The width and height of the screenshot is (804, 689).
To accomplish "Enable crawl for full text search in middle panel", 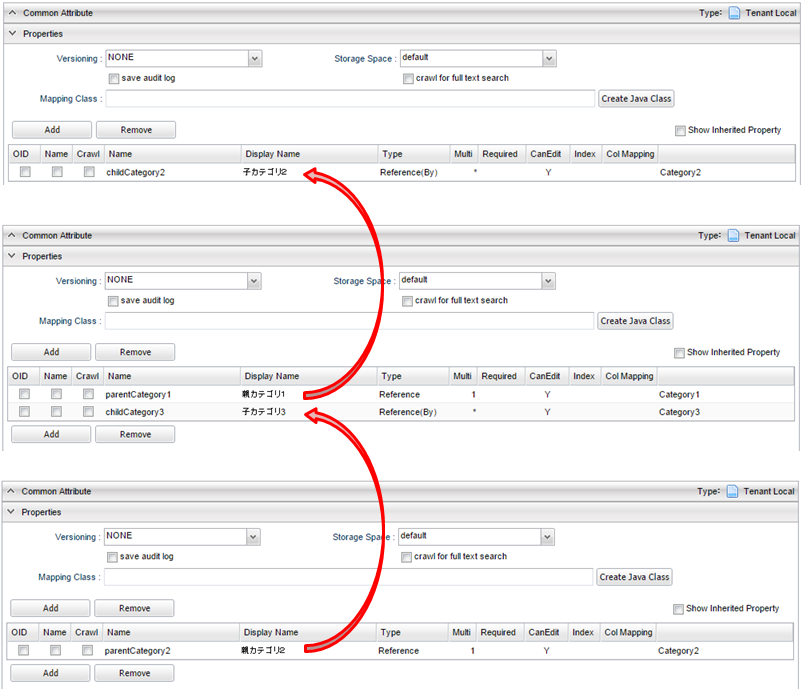I will 408,302.
